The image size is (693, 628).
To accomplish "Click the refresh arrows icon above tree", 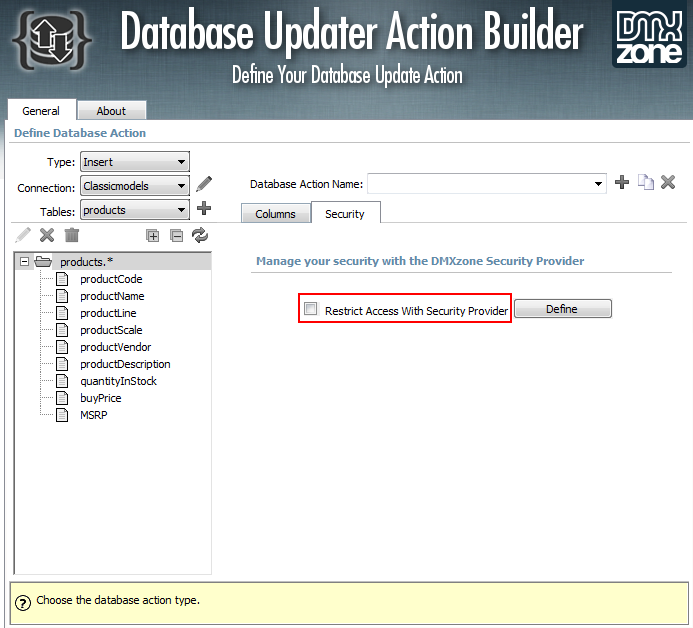I will point(200,235).
